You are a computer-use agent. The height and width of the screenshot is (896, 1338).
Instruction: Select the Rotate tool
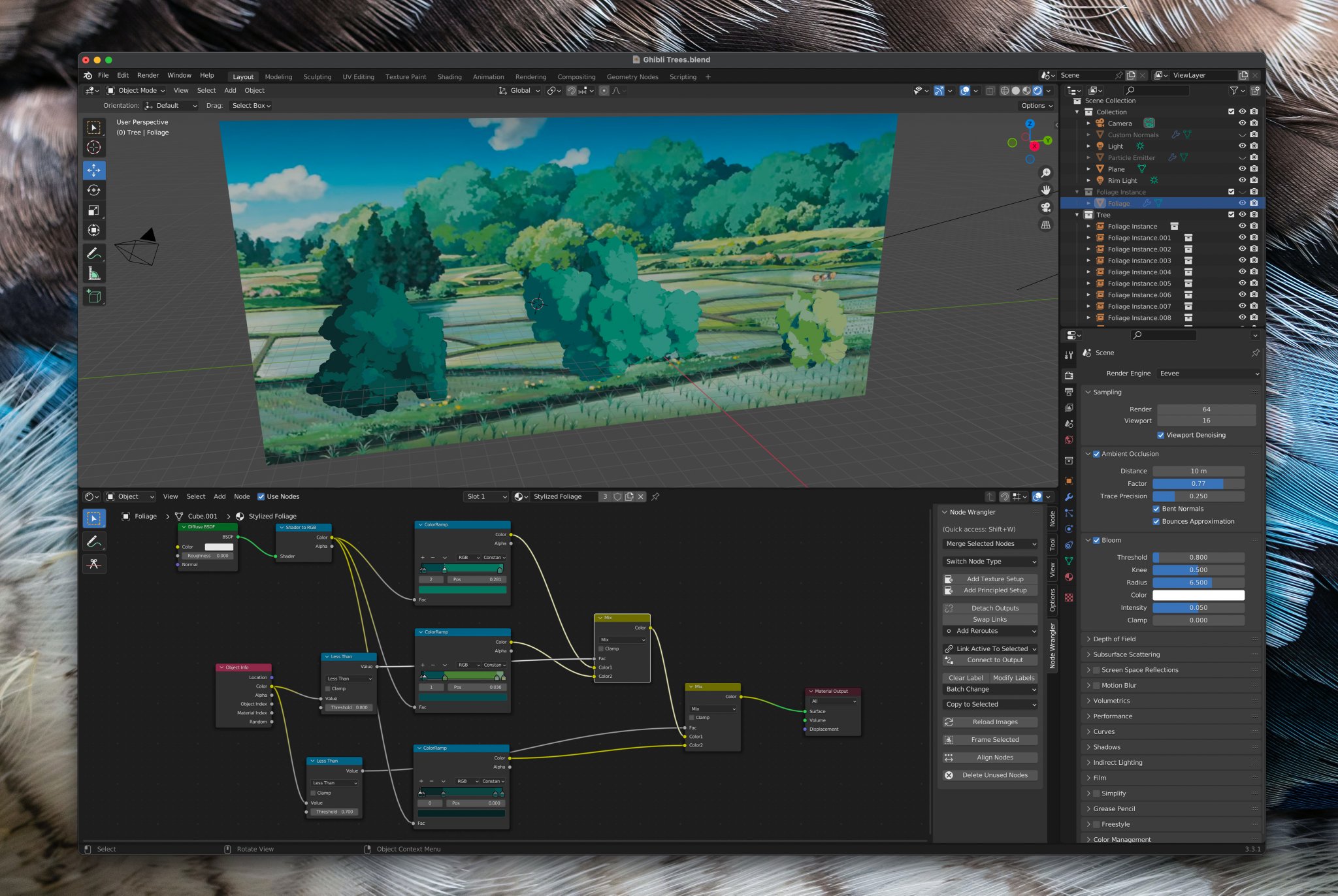tap(95, 190)
